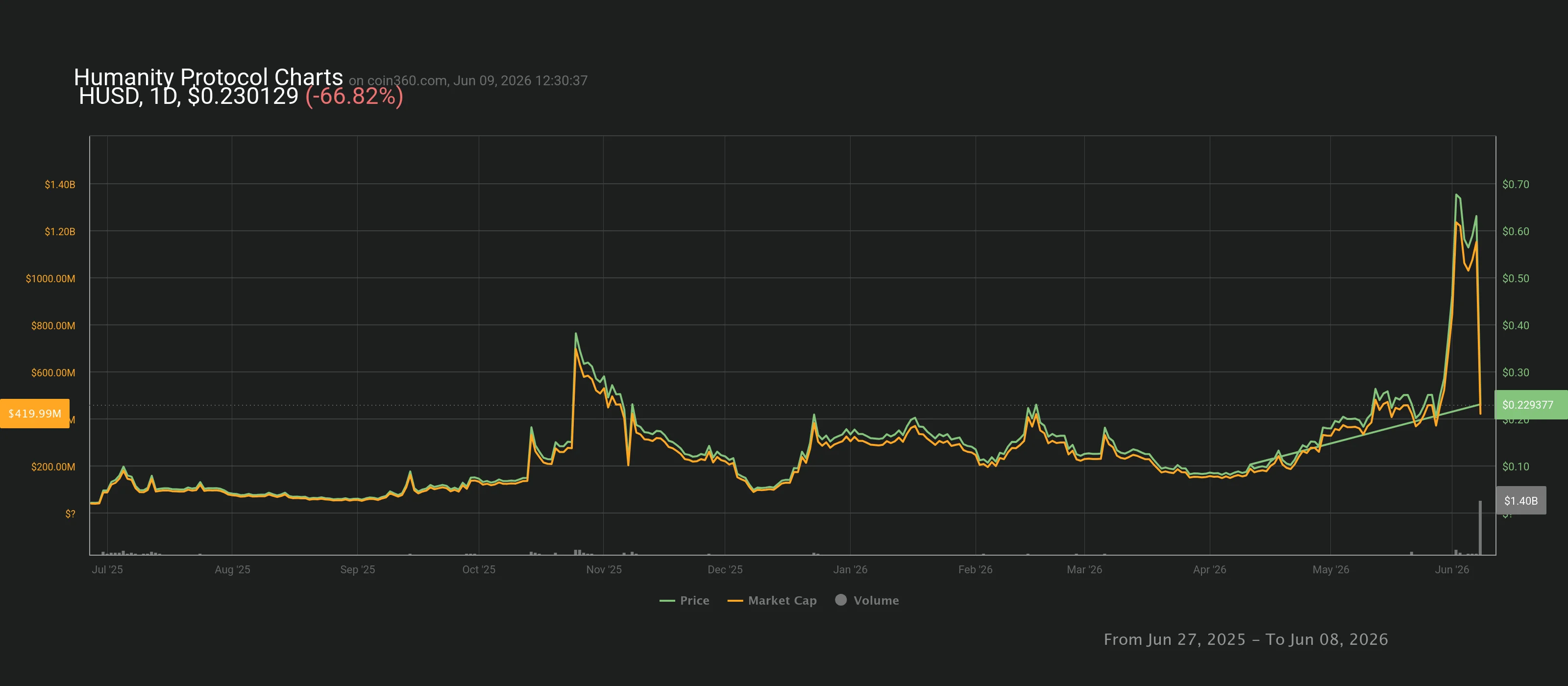Click the date range text below chart
Screen dimensions: 1568x686
tap(1246, 639)
